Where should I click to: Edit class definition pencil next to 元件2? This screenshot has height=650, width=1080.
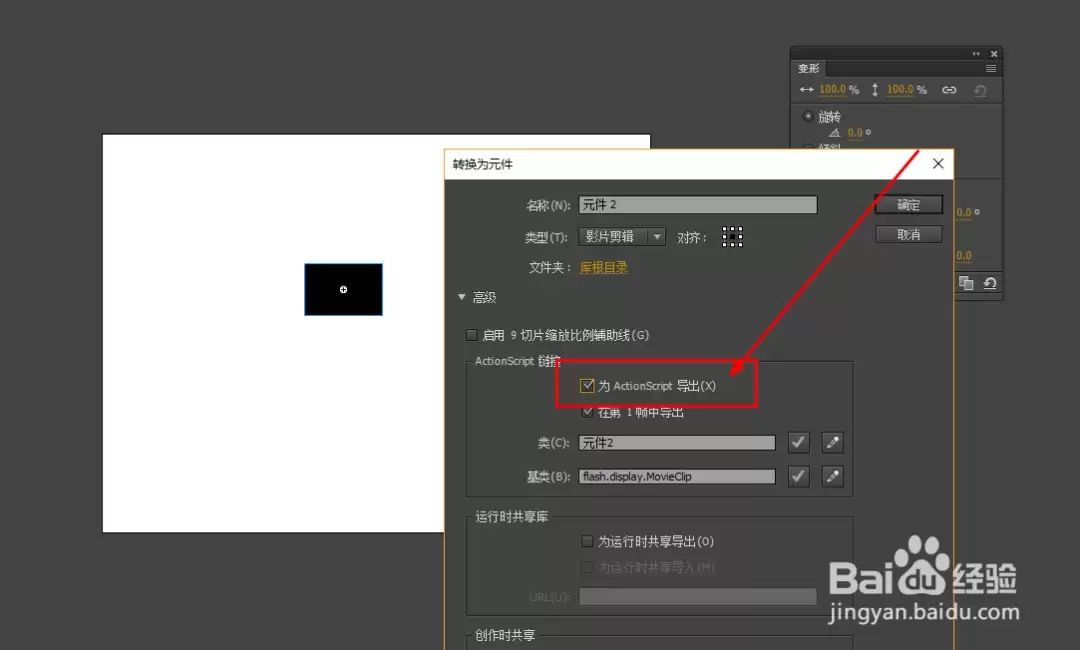(833, 443)
